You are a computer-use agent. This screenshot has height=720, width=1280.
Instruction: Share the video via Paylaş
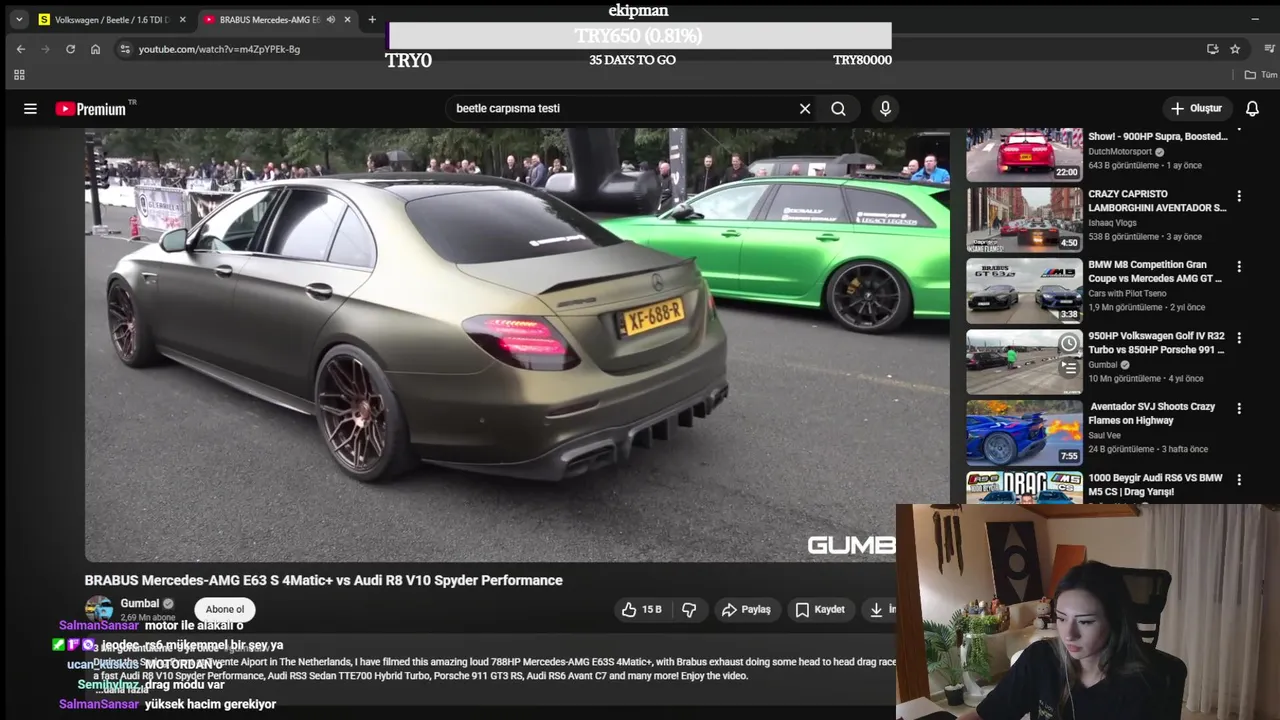pyautogui.click(x=746, y=609)
